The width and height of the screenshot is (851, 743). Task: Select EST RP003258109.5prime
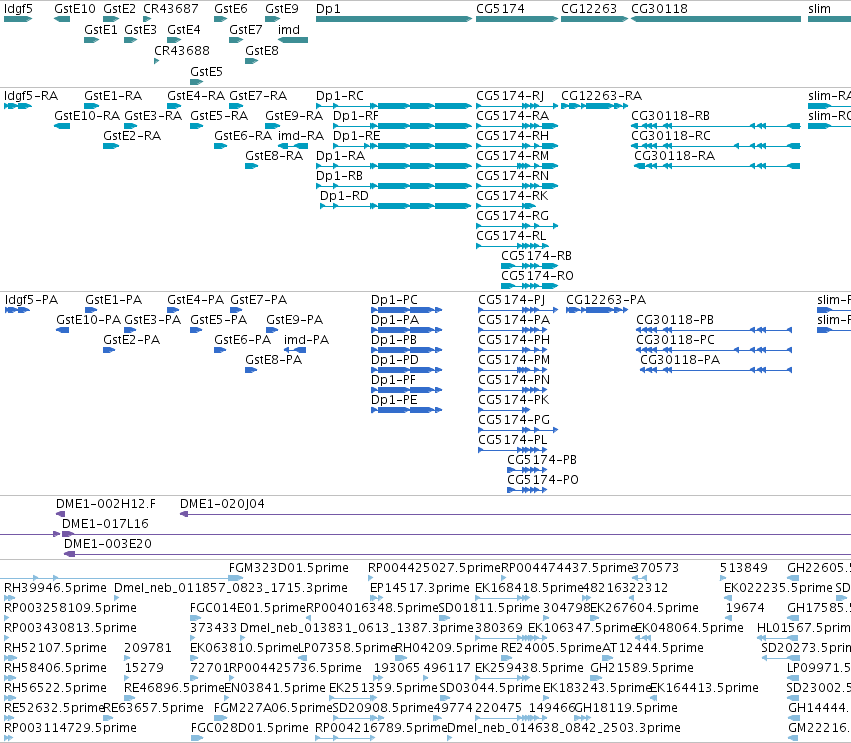pyautogui.click(x=70, y=608)
